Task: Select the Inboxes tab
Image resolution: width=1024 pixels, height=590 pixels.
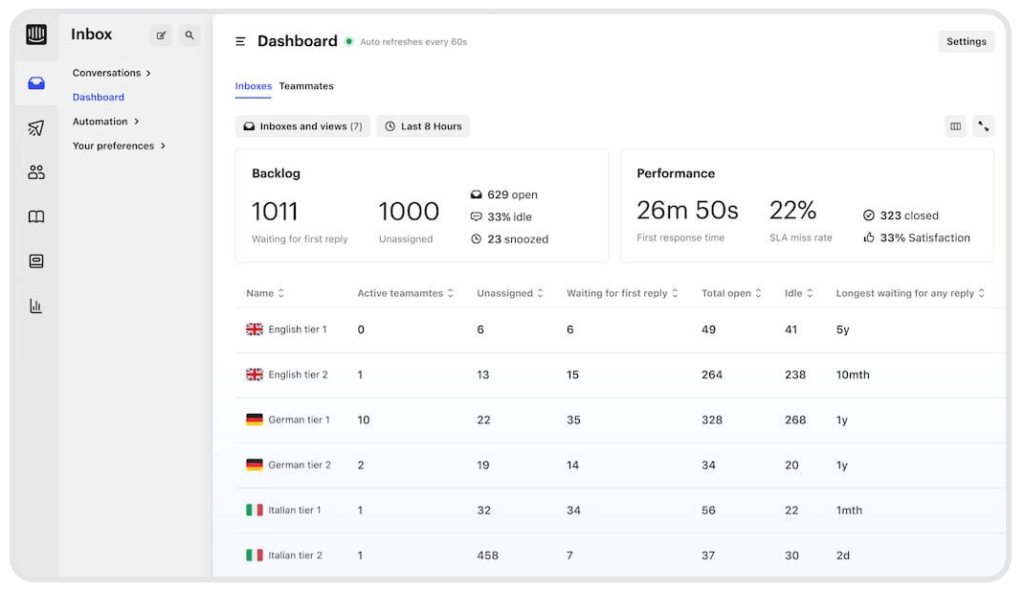Action: tap(253, 86)
